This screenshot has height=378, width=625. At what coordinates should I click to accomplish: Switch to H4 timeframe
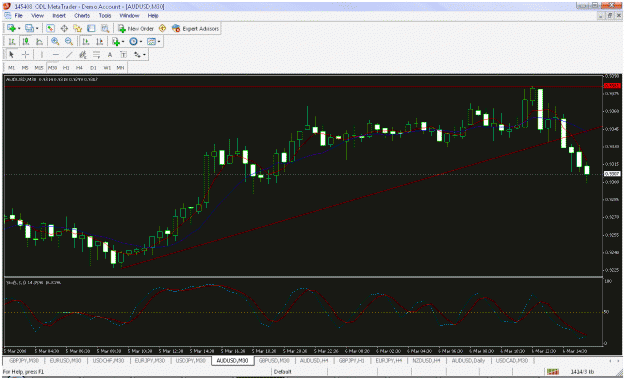coord(79,68)
